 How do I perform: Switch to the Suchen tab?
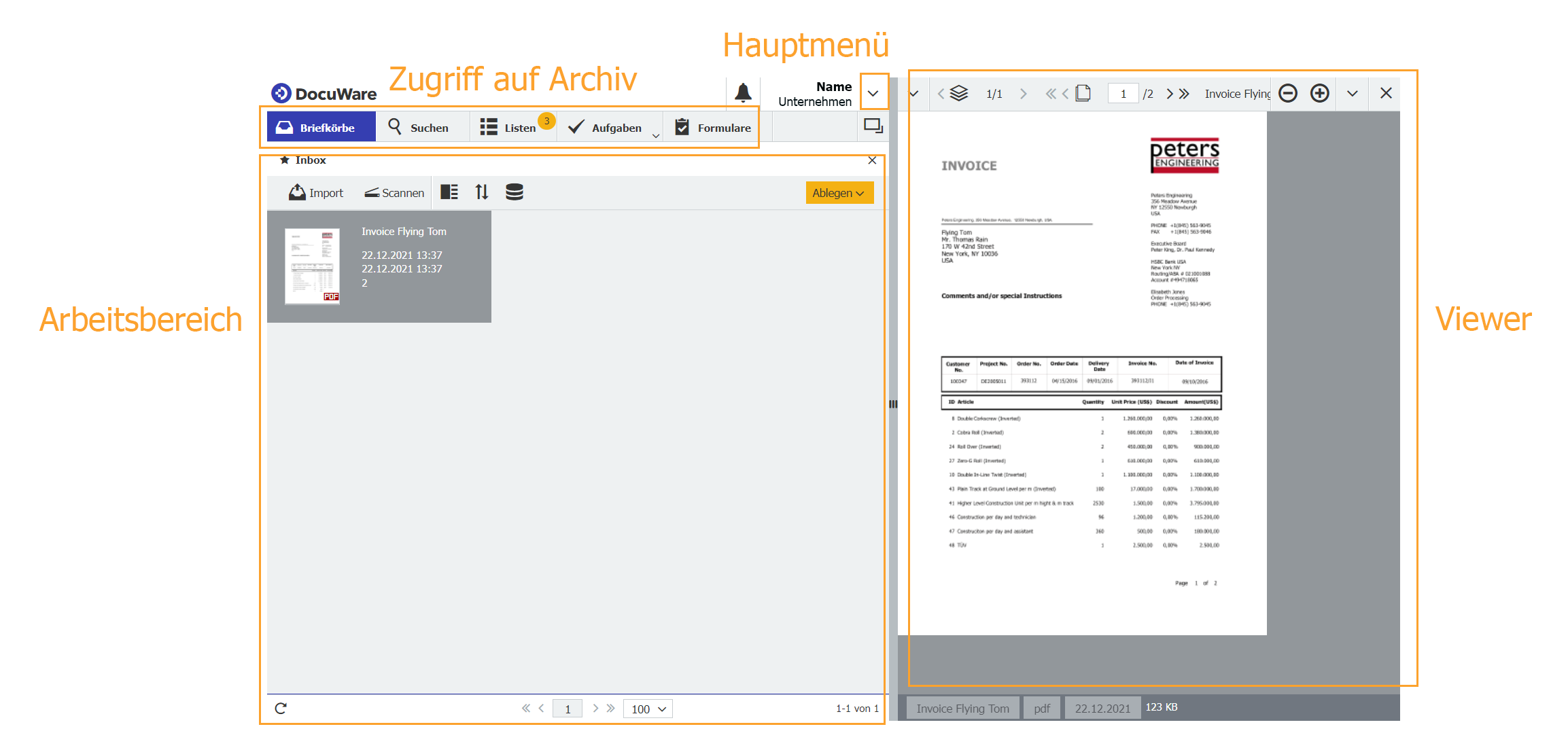coord(419,128)
